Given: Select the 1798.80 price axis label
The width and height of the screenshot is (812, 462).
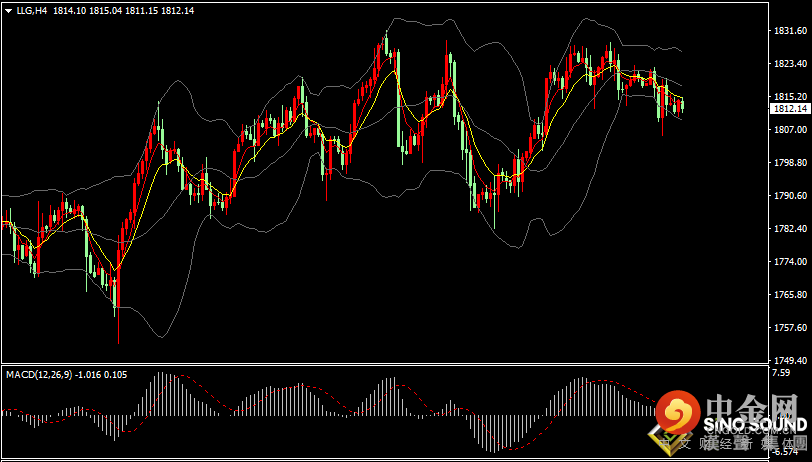Looking at the screenshot, I should pos(791,163).
